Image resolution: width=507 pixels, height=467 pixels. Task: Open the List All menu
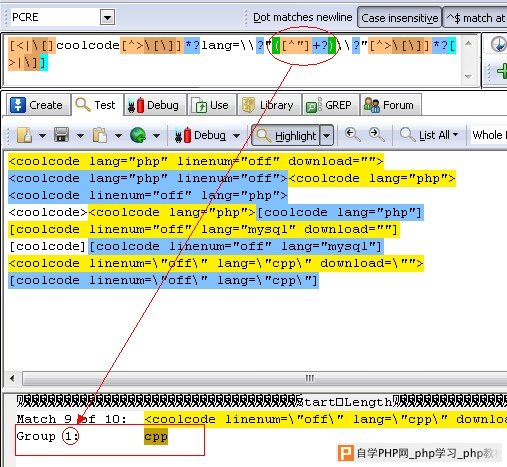429,135
